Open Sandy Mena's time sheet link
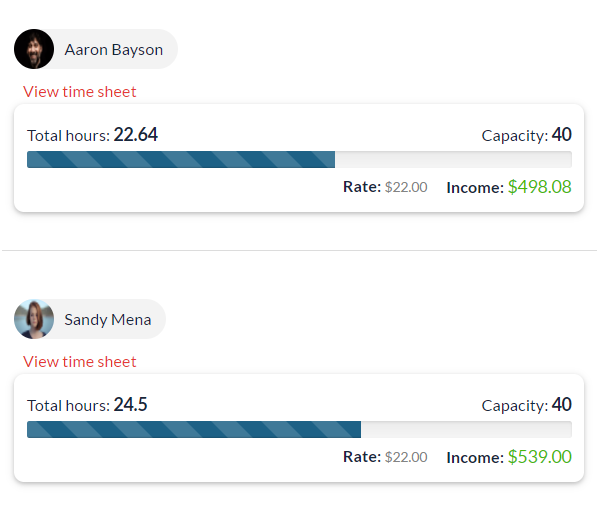The height and width of the screenshot is (516, 600). click(x=80, y=362)
